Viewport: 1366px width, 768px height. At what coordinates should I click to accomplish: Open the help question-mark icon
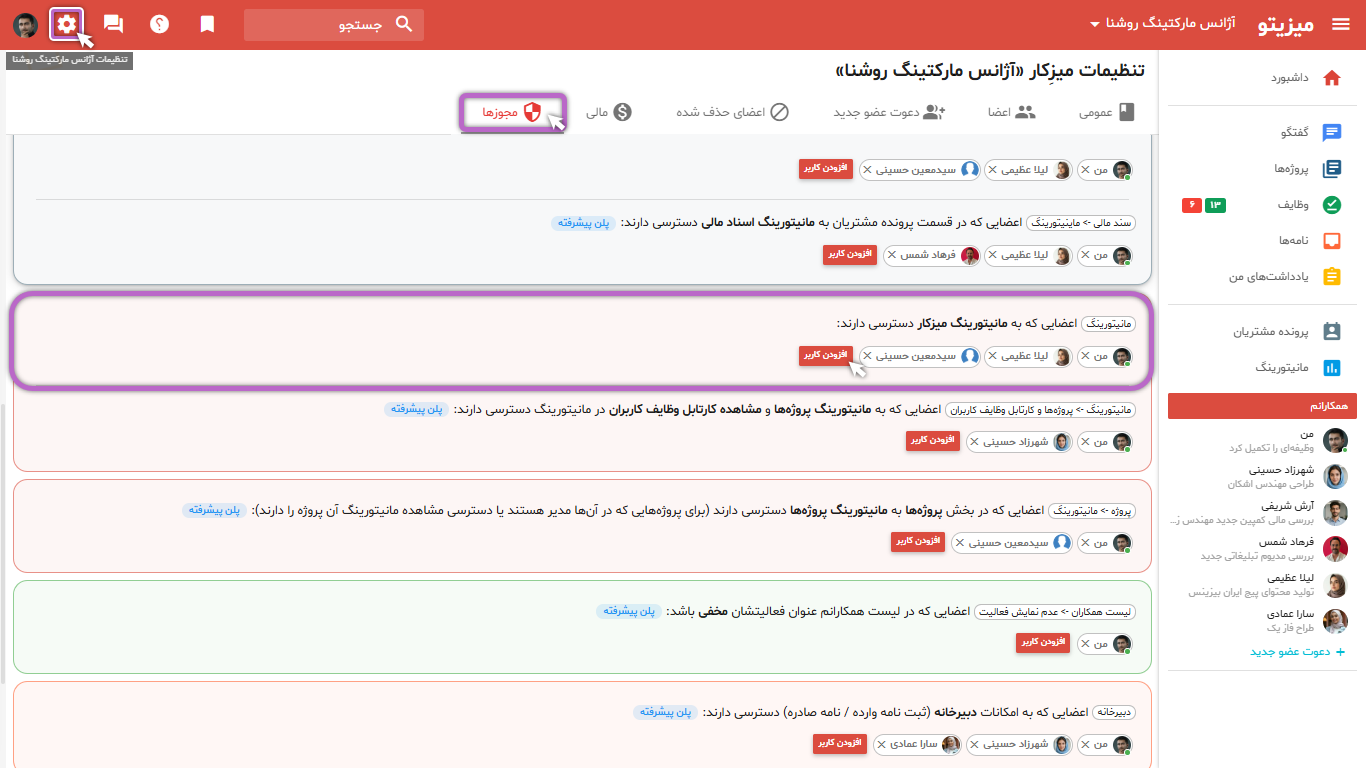pos(159,24)
